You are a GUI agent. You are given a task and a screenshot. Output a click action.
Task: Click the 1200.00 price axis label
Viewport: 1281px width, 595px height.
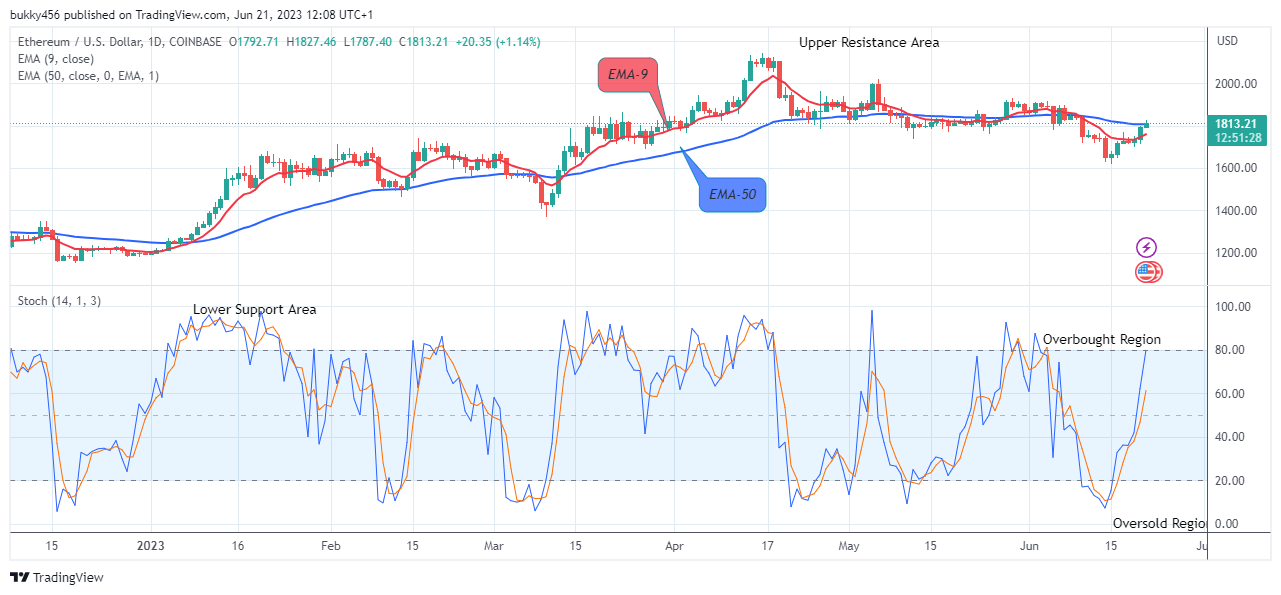click(1236, 253)
